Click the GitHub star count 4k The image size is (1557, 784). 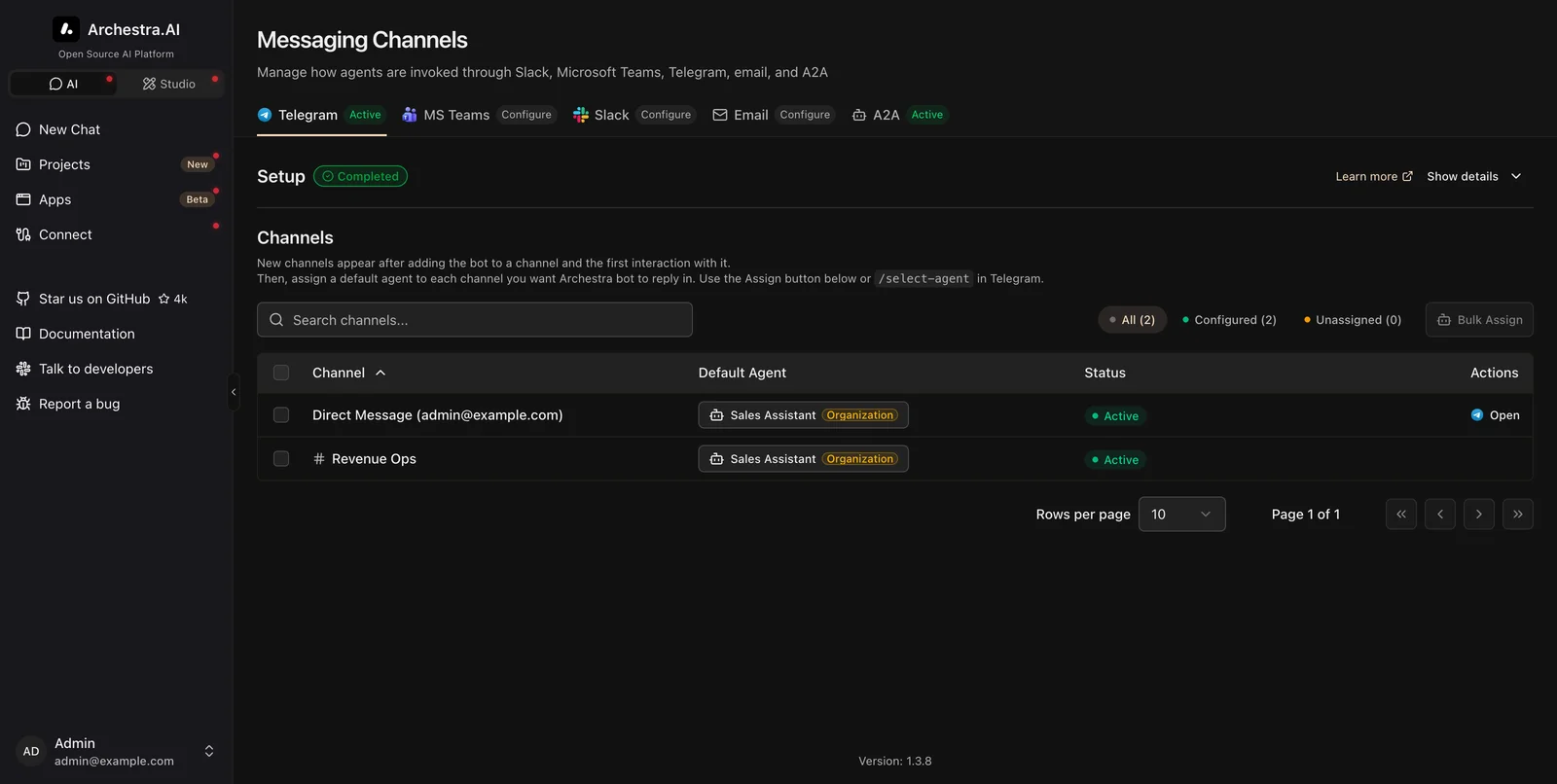[x=173, y=299]
